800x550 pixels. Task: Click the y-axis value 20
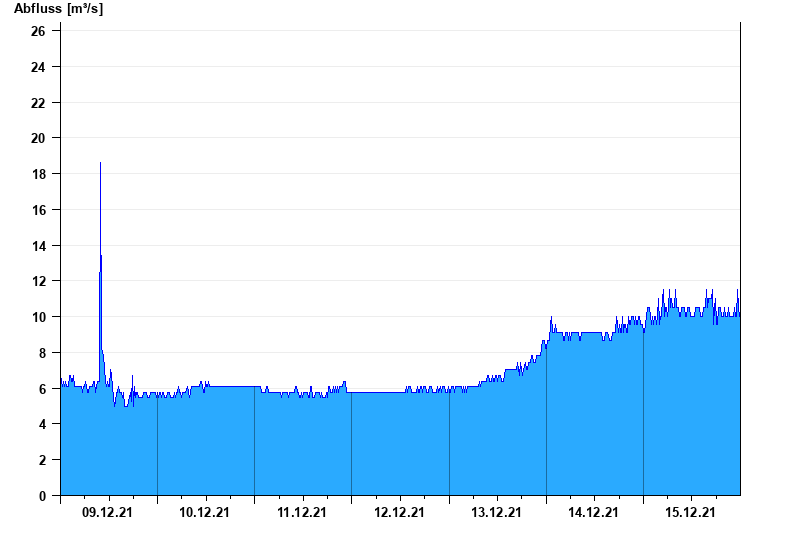pyautogui.click(x=39, y=138)
